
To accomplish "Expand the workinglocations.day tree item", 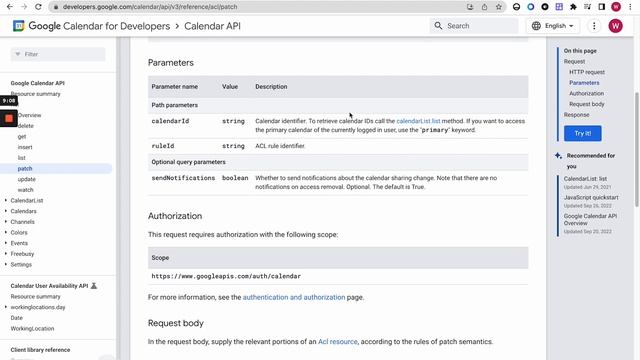I will (x=6, y=307).
